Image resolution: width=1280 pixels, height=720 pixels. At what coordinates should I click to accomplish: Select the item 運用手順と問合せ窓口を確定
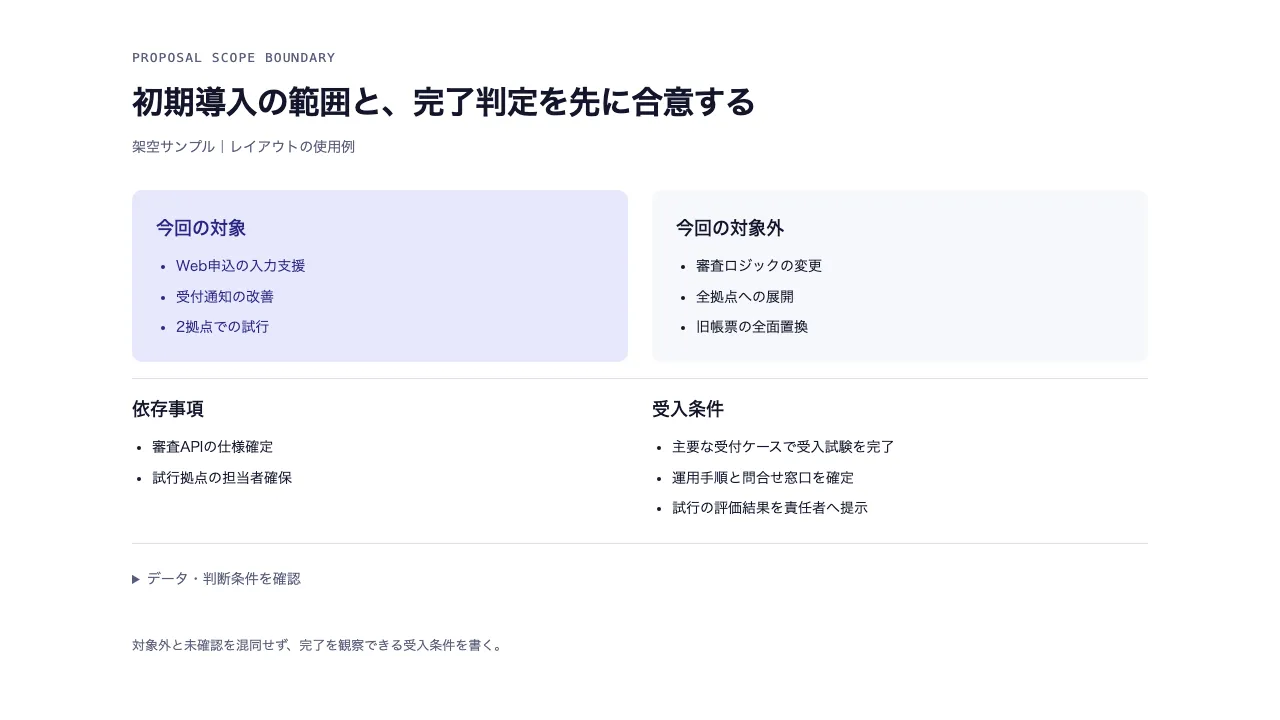763,478
